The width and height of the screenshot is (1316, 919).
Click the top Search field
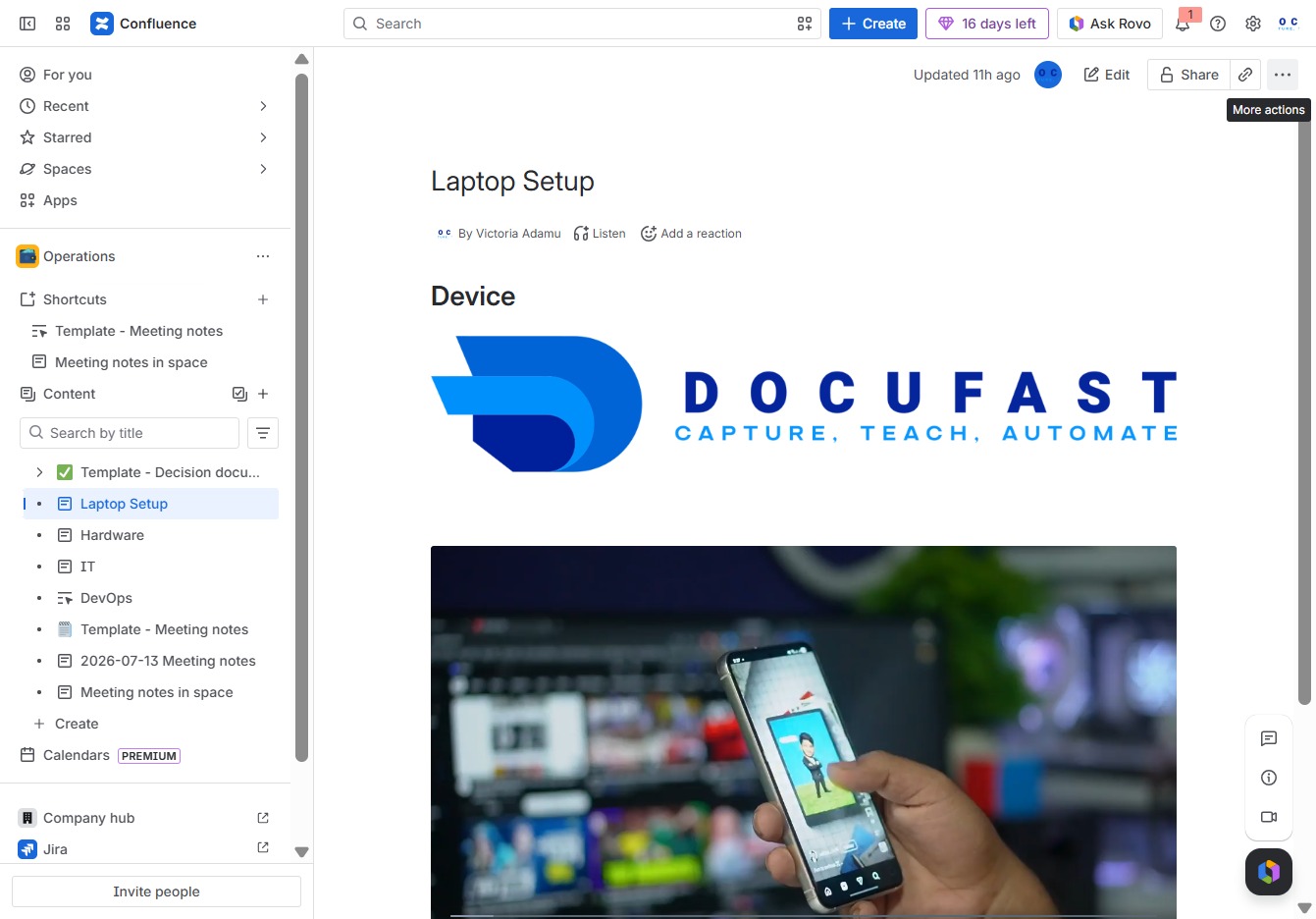point(583,24)
